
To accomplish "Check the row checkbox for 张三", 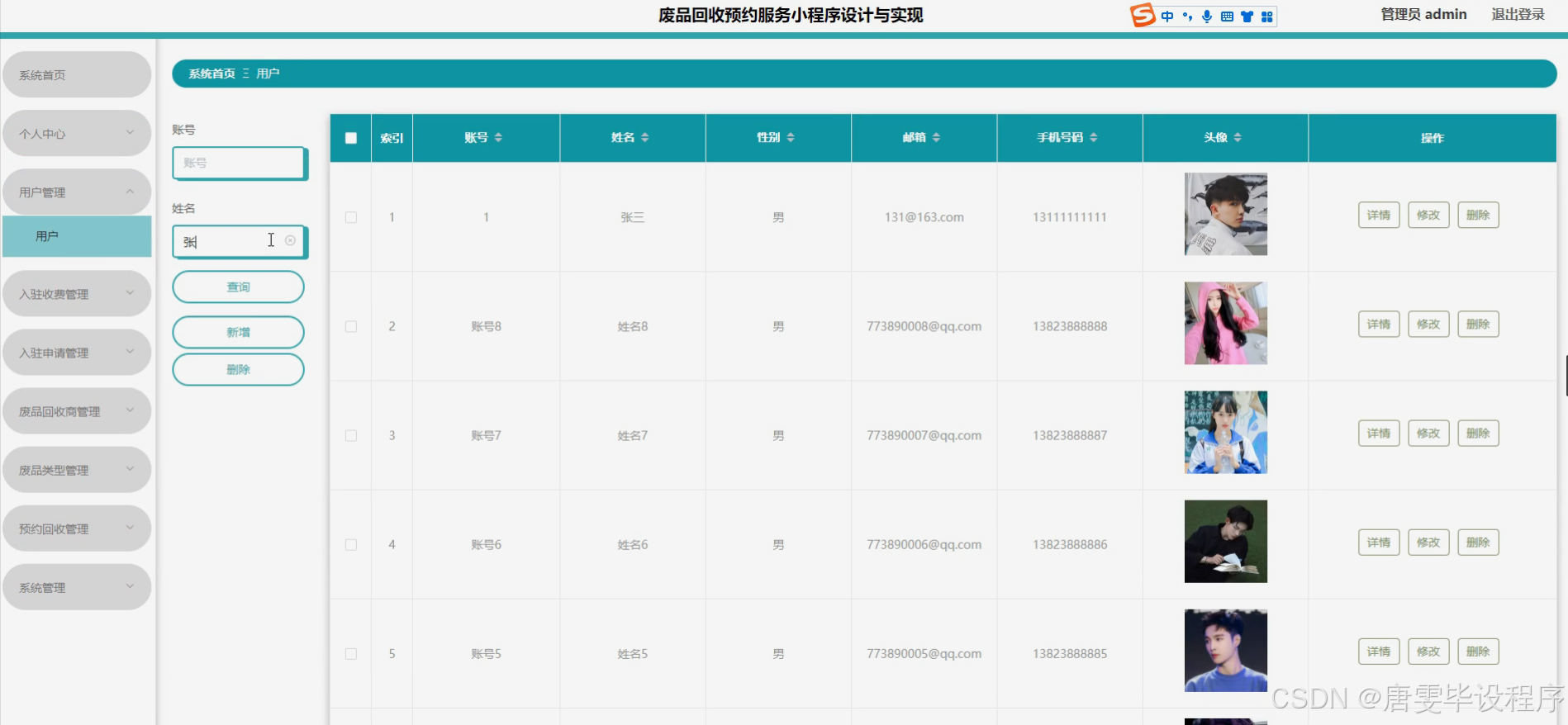I will (351, 217).
